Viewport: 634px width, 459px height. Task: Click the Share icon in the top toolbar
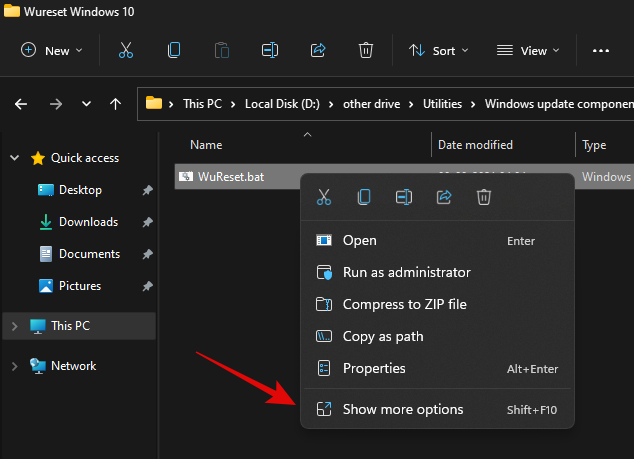(x=318, y=50)
